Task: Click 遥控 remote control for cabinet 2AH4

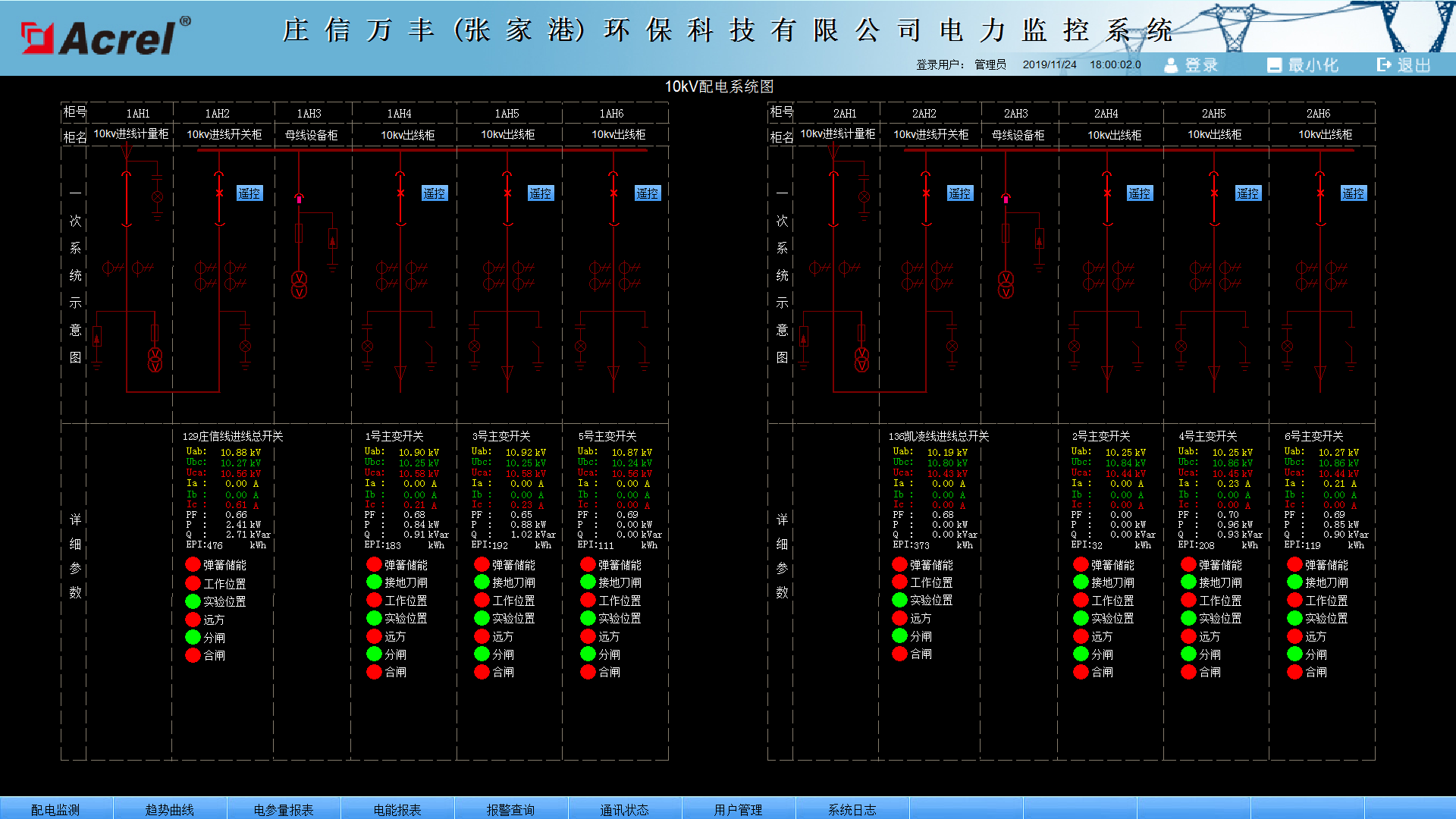Action: tap(1140, 193)
